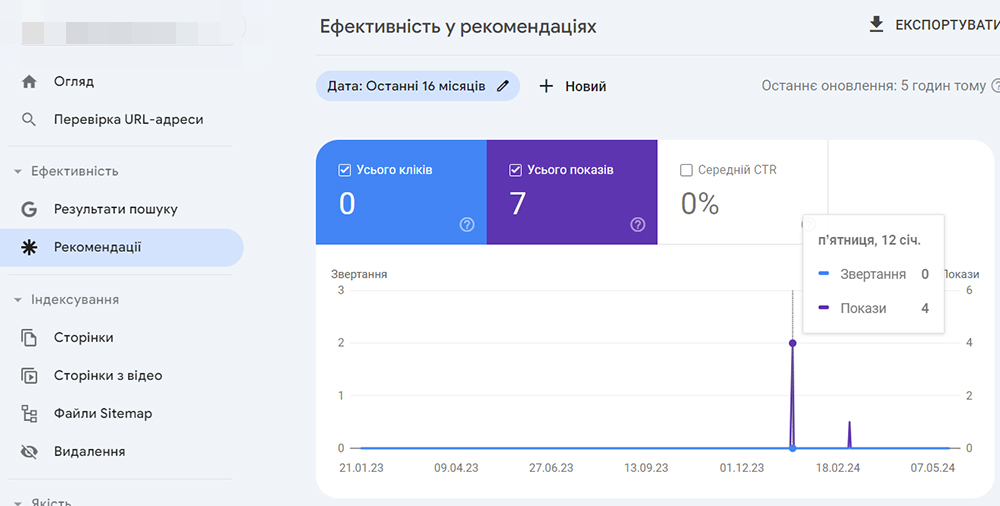This screenshot has height=506, width=1000.
Task: Open the Видалення section
Action: click(x=122, y=452)
